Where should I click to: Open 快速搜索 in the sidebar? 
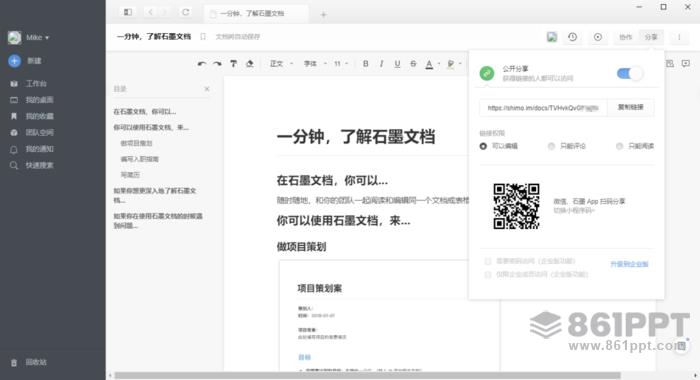tap(39, 166)
